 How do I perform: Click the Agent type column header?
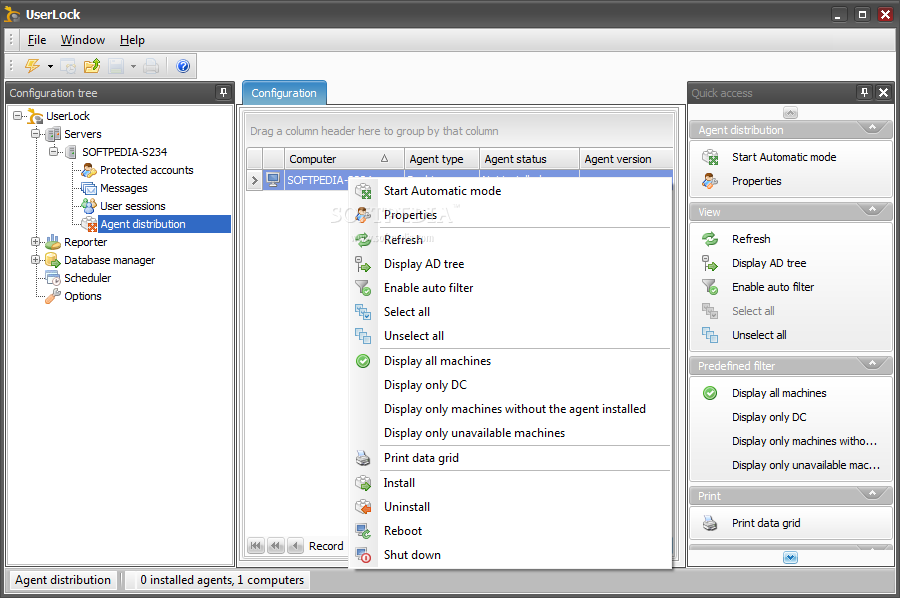click(442, 158)
